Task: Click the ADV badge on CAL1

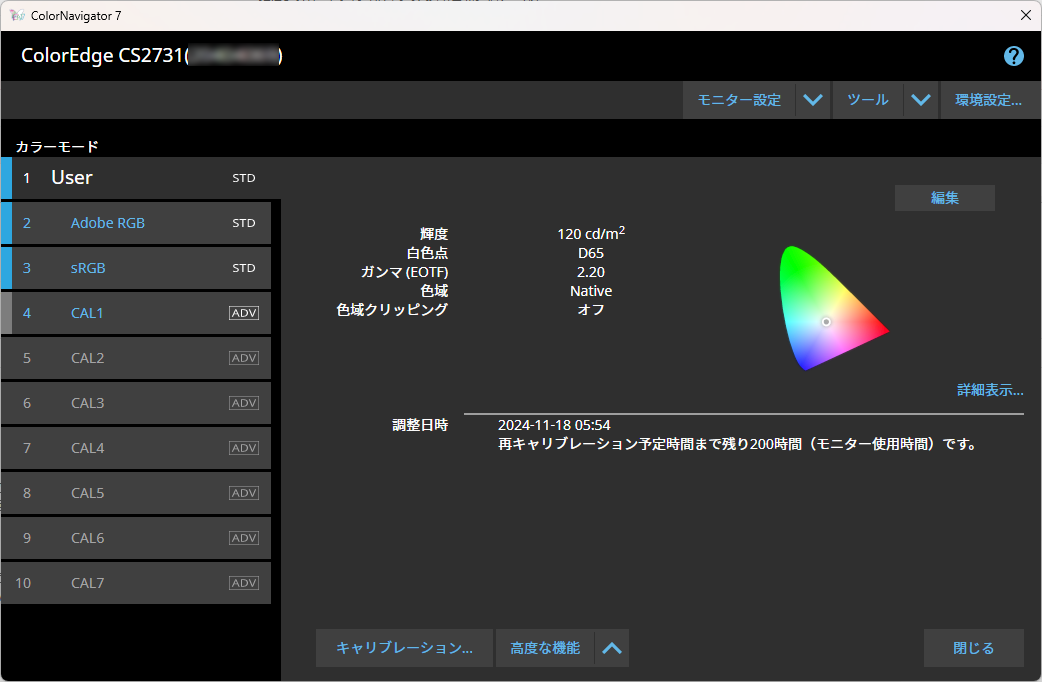Action: pos(244,313)
